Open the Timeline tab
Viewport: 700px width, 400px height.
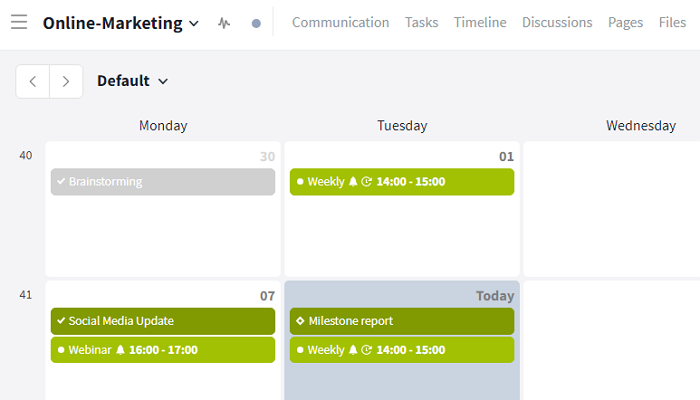(x=480, y=22)
